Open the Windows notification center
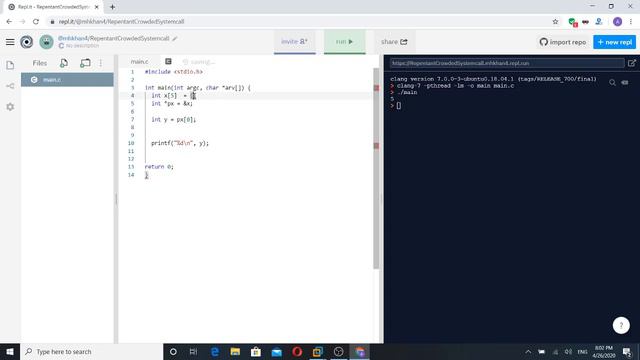Screen dimensions: 640x360 [627, 351]
